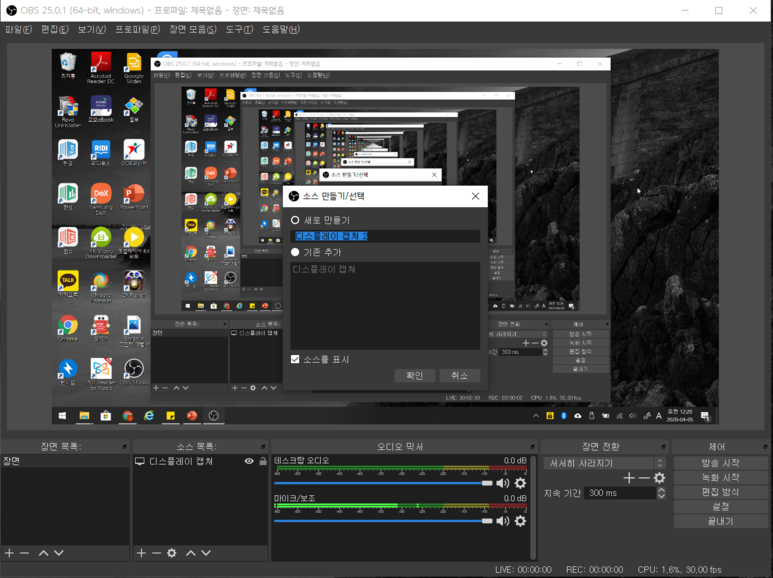Remove source with minus icon
Viewport: 773px width, 578px height.
tap(156, 553)
